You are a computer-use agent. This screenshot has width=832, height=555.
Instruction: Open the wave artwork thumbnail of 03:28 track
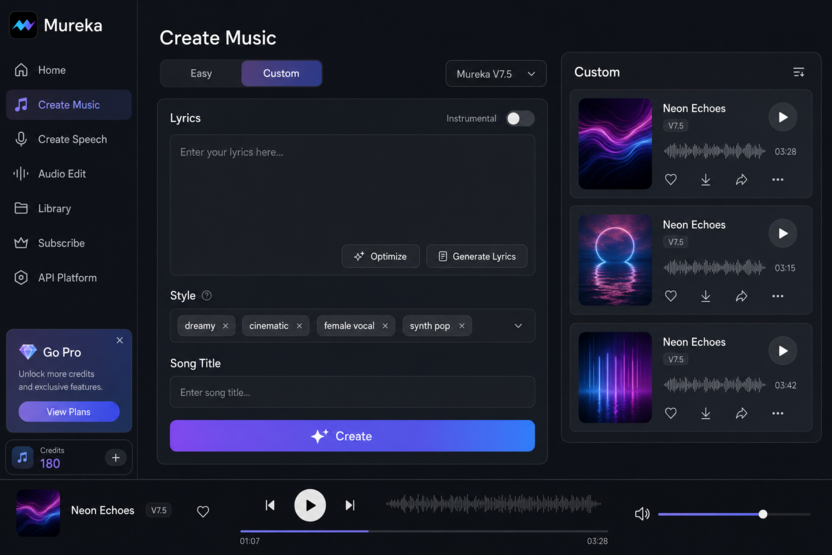(615, 144)
